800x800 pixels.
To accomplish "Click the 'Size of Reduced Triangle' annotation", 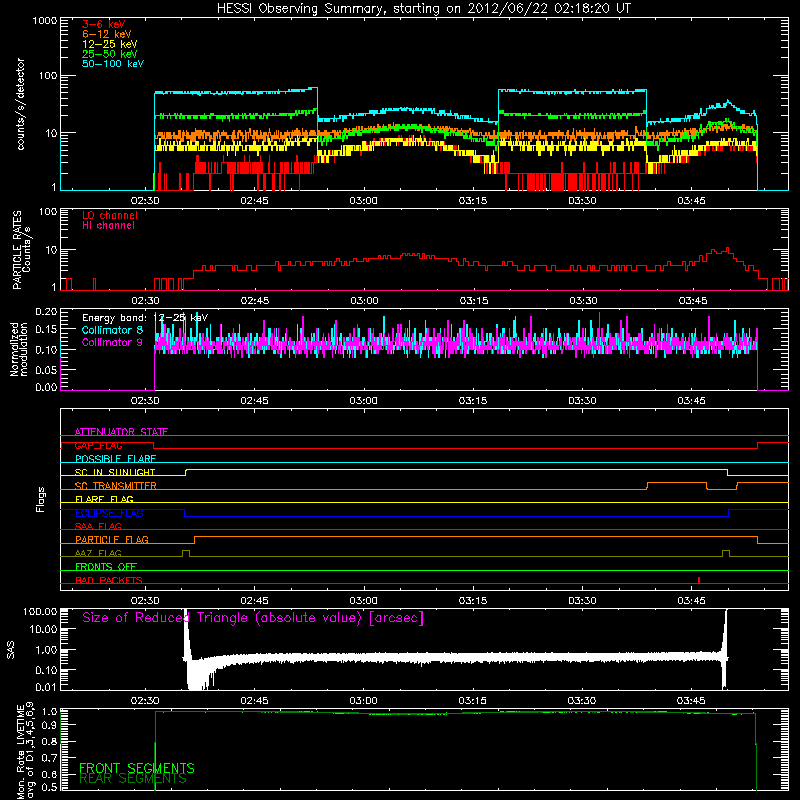I will [x=253, y=618].
